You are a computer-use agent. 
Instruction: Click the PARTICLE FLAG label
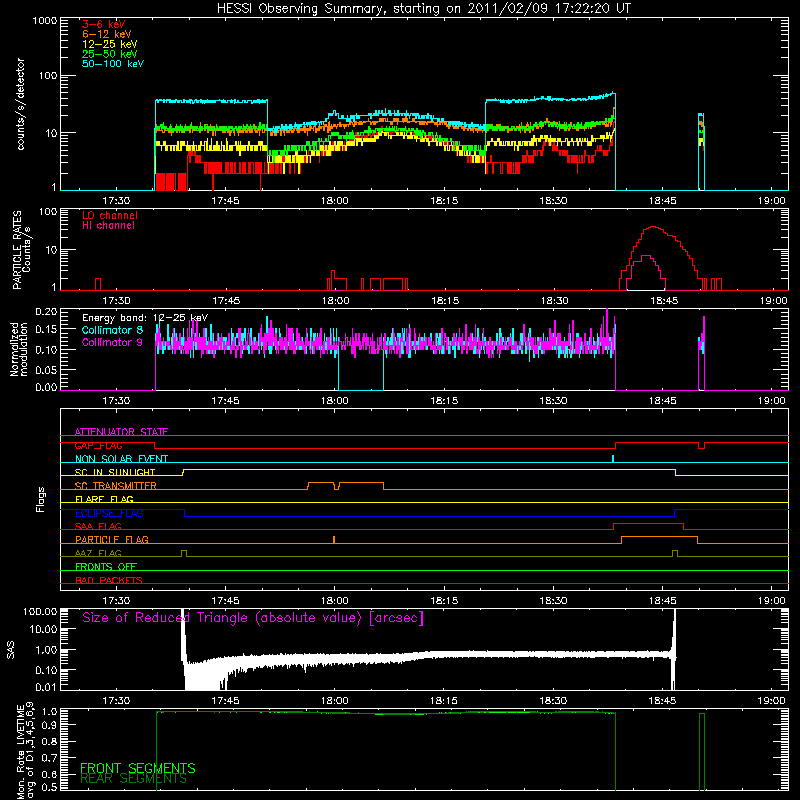point(112,539)
